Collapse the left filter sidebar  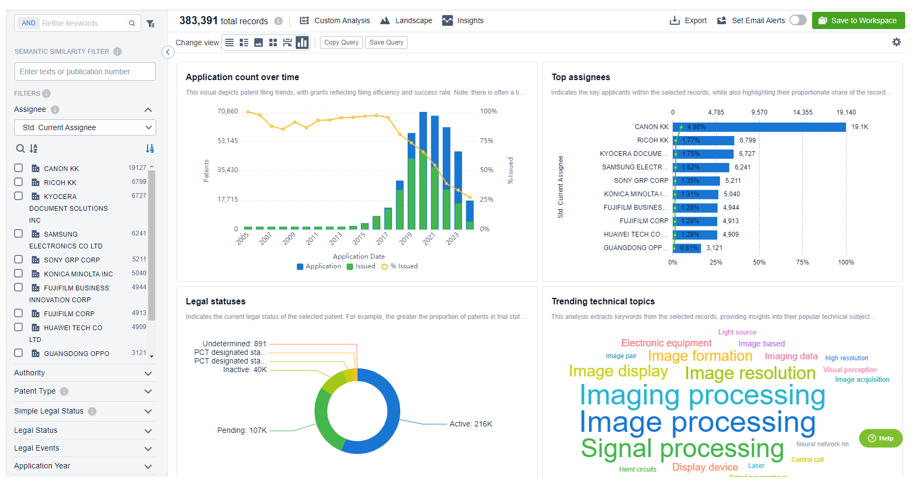coord(168,52)
